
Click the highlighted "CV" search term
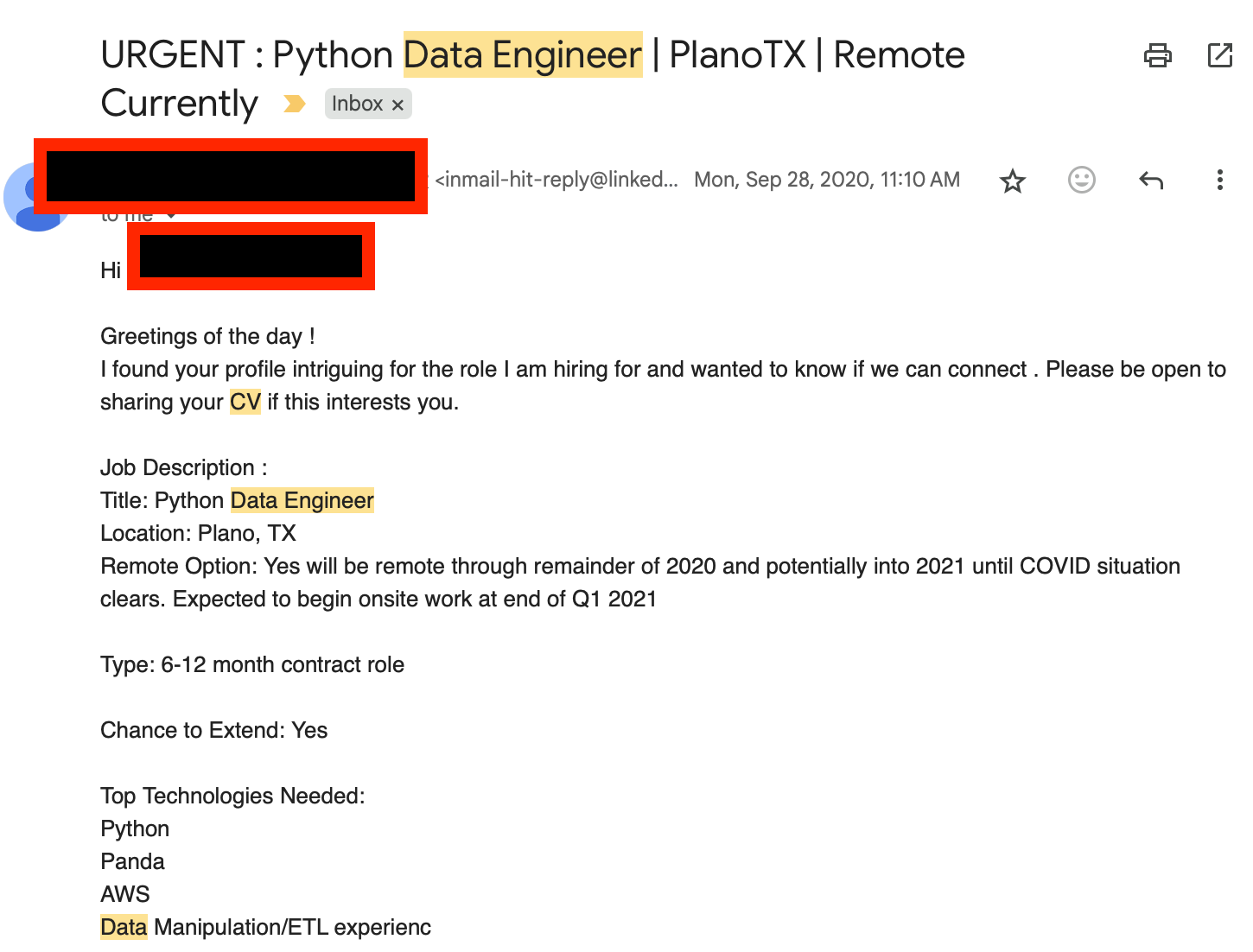click(245, 403)
